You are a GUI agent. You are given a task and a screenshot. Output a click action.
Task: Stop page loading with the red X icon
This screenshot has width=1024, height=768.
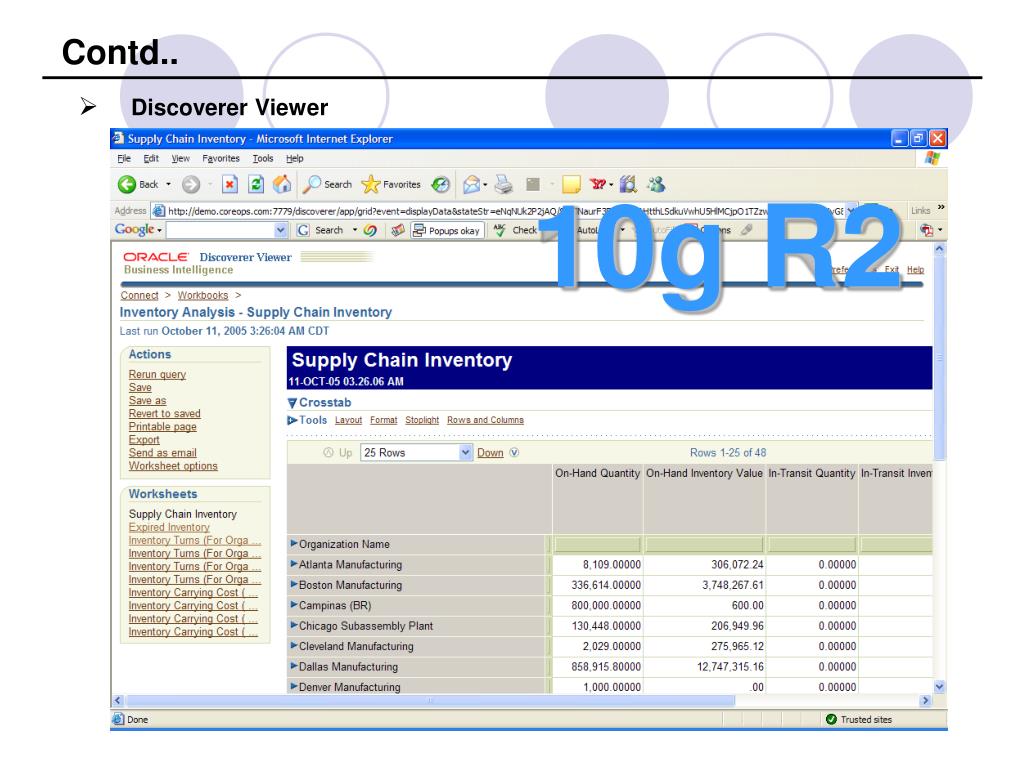[x=230, y=185]
